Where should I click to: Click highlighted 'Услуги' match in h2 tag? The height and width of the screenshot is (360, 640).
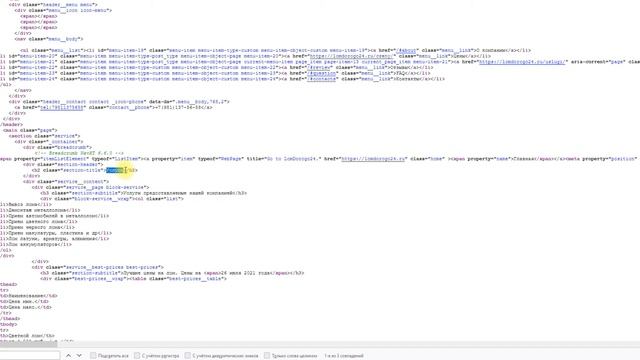click(115, 170)
